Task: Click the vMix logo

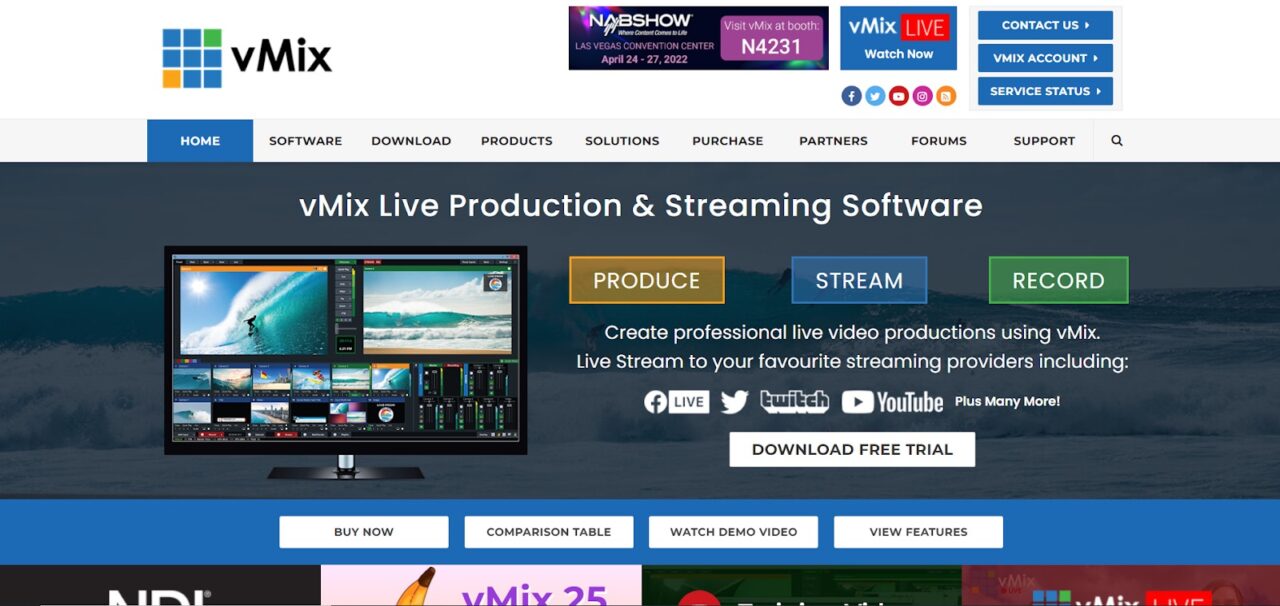Action: tap(247, 57)
